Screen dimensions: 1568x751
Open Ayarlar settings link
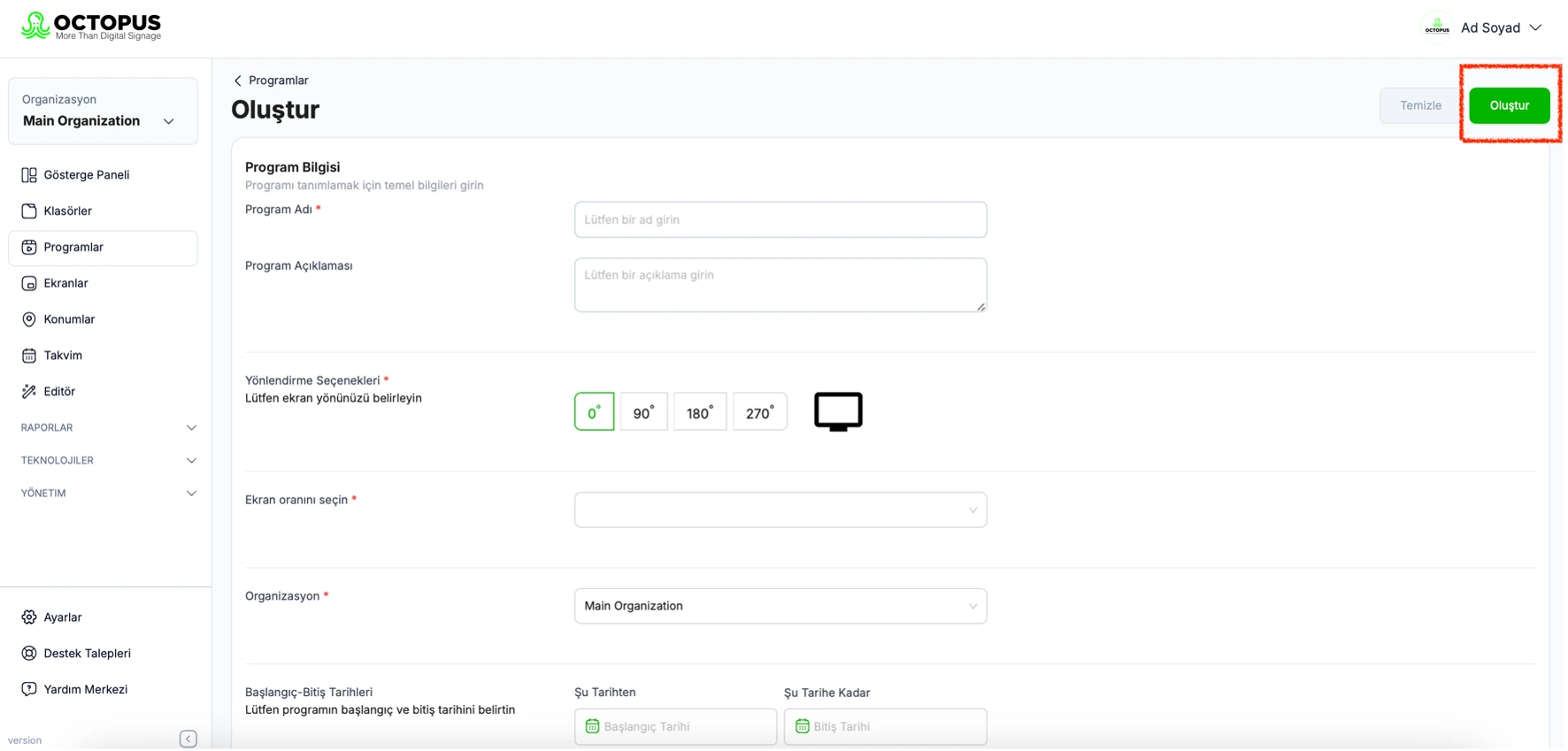(x=63, y=617)
